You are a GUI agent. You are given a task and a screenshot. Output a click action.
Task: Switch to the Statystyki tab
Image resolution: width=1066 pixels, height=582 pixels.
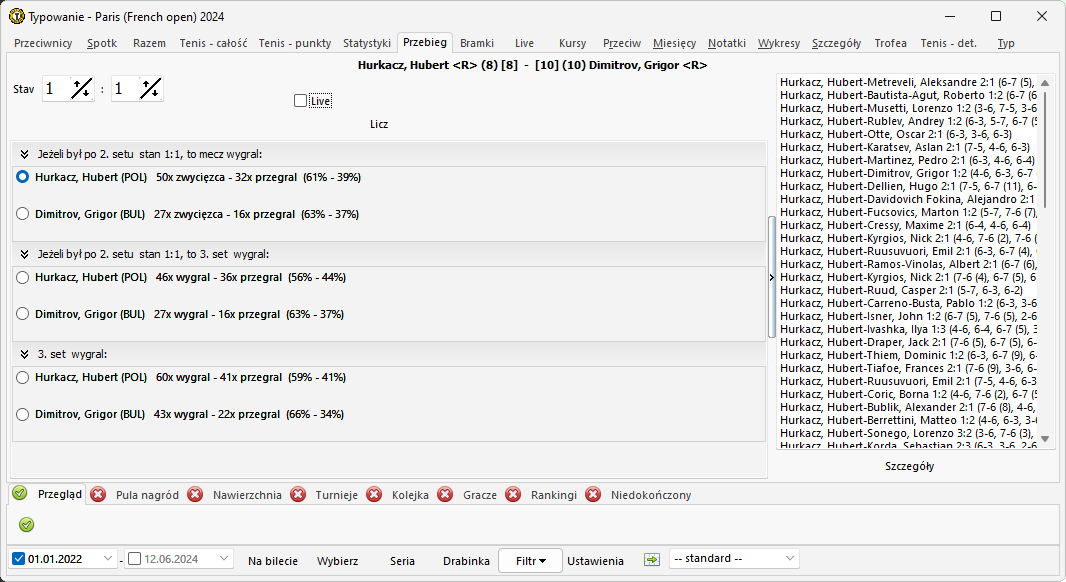tap(366, 43)
